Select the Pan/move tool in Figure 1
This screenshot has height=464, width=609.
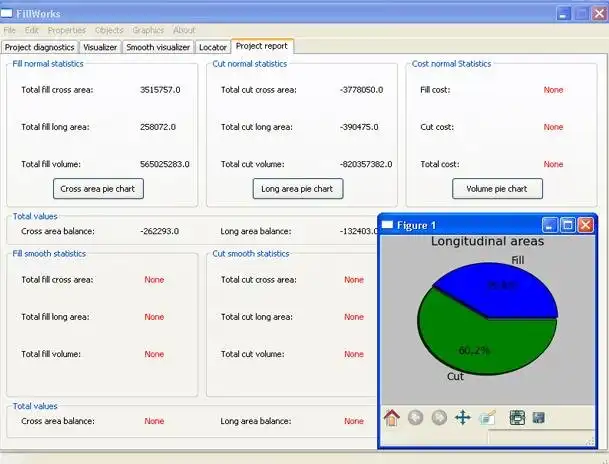pos(463,418)
